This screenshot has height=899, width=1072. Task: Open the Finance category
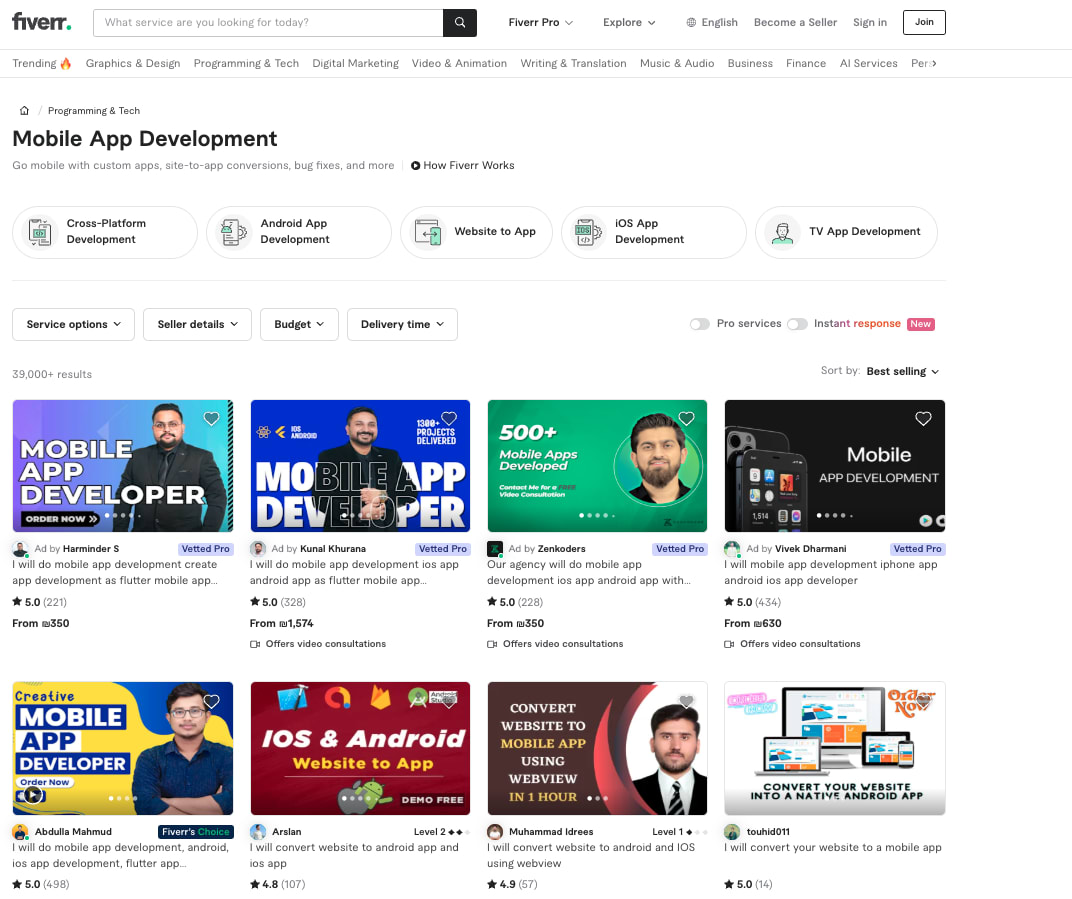point(805,64)
